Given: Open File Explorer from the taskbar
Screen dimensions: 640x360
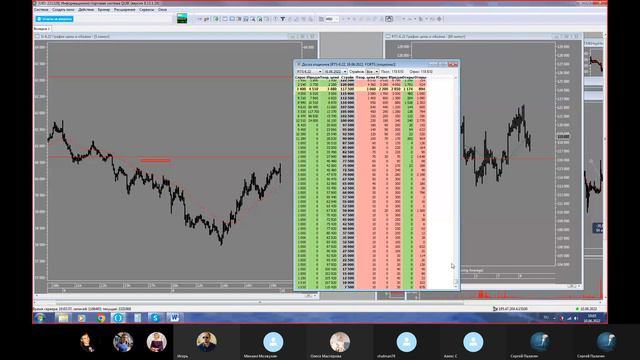Looking at the screenshot, I should pyautogui.click(x=63, y=318).
